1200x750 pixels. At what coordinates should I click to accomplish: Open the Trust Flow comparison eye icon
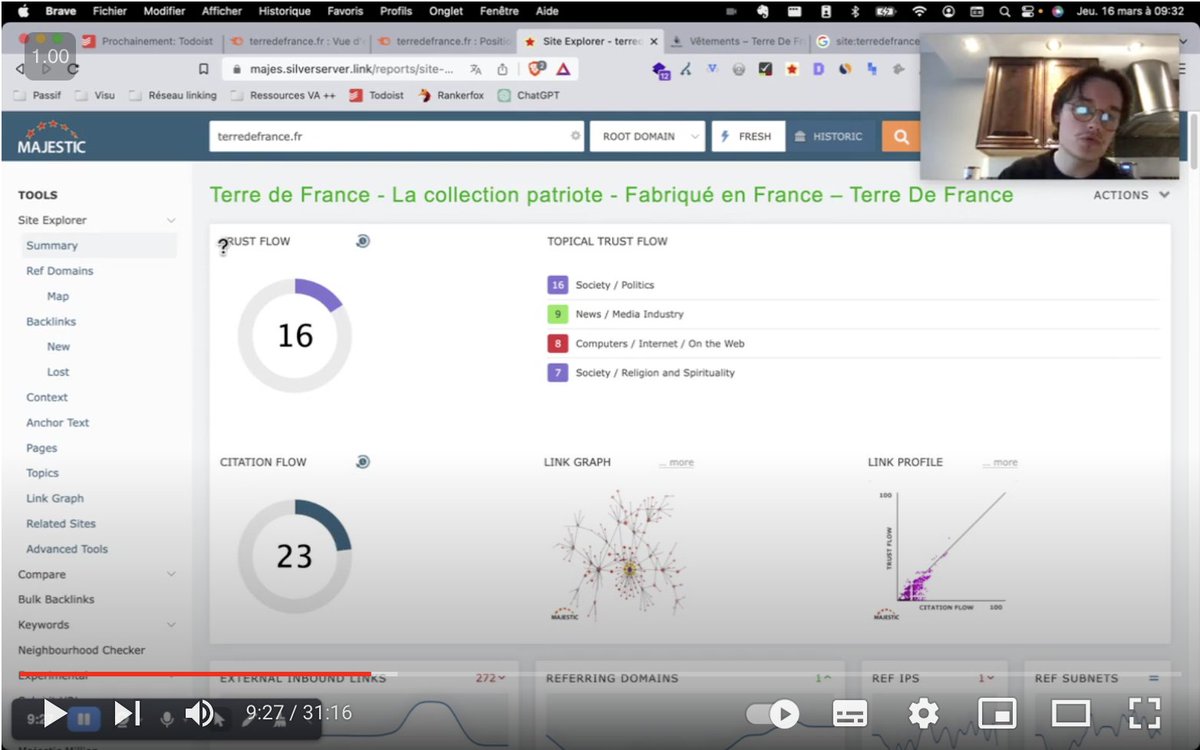[x=362, y=240]
